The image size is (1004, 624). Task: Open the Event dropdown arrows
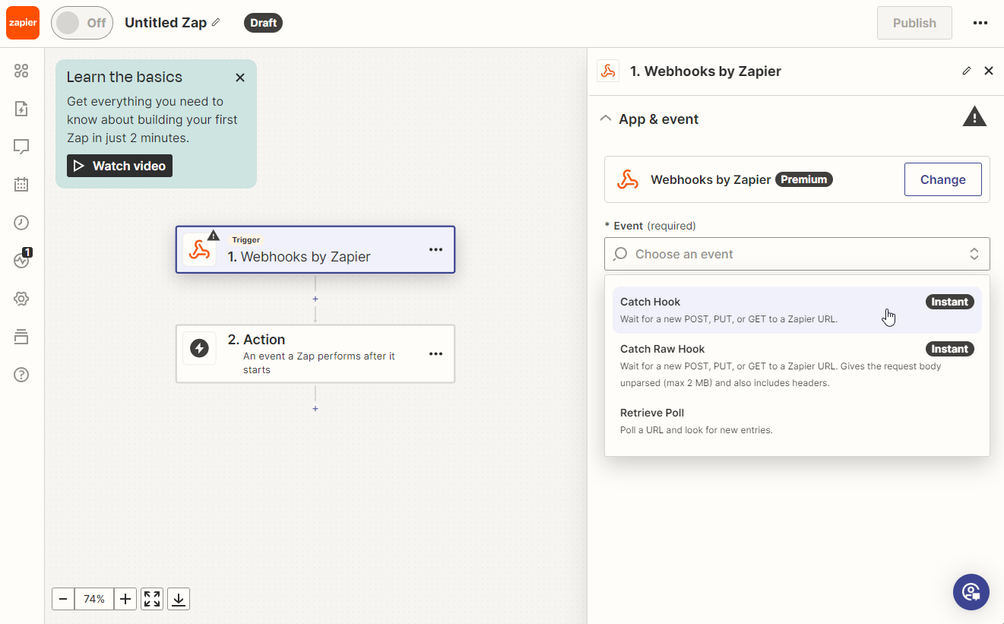pyautogui.click(x=974, y=254)
